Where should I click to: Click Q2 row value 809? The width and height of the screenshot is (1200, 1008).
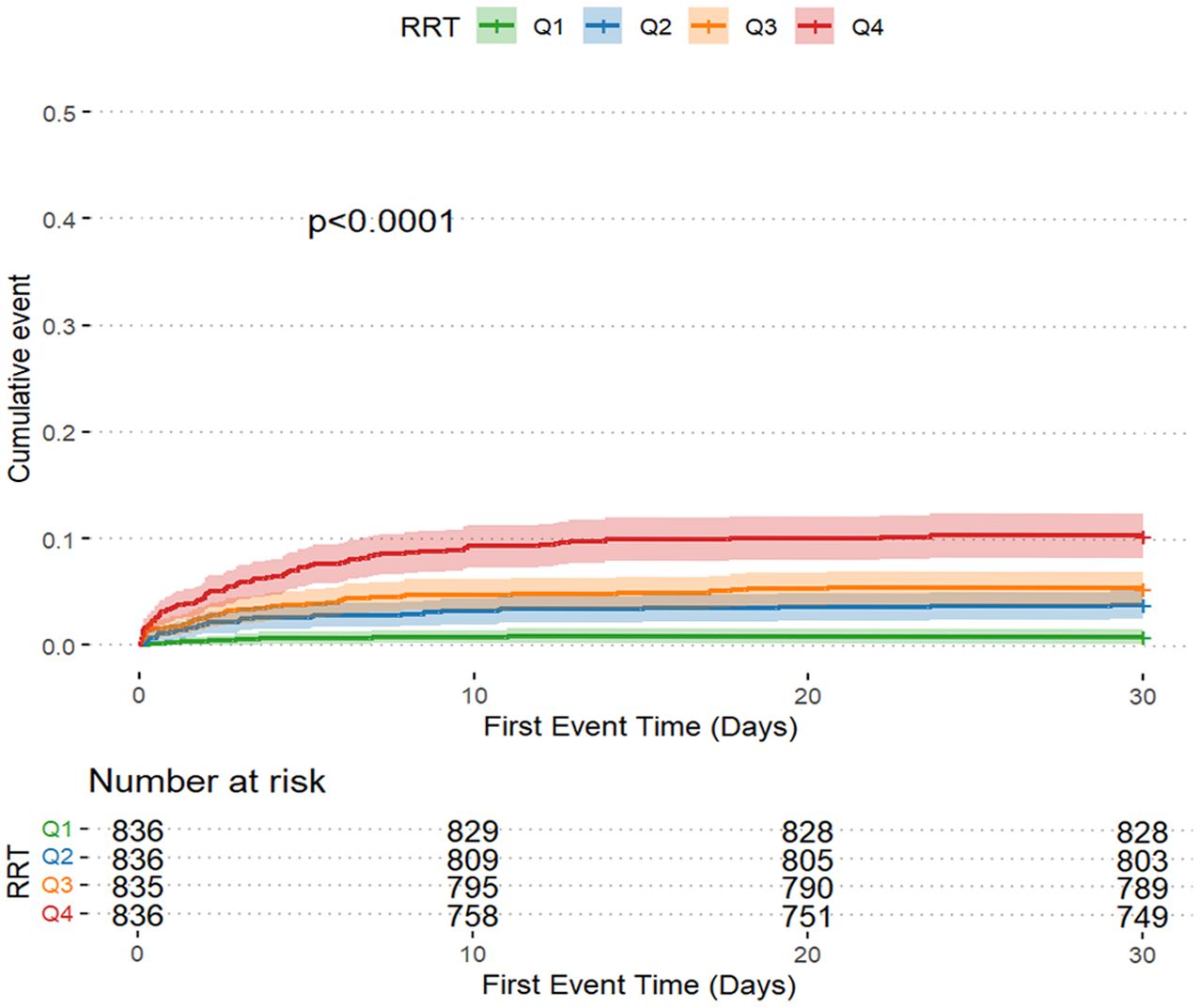tap(473, 860)
